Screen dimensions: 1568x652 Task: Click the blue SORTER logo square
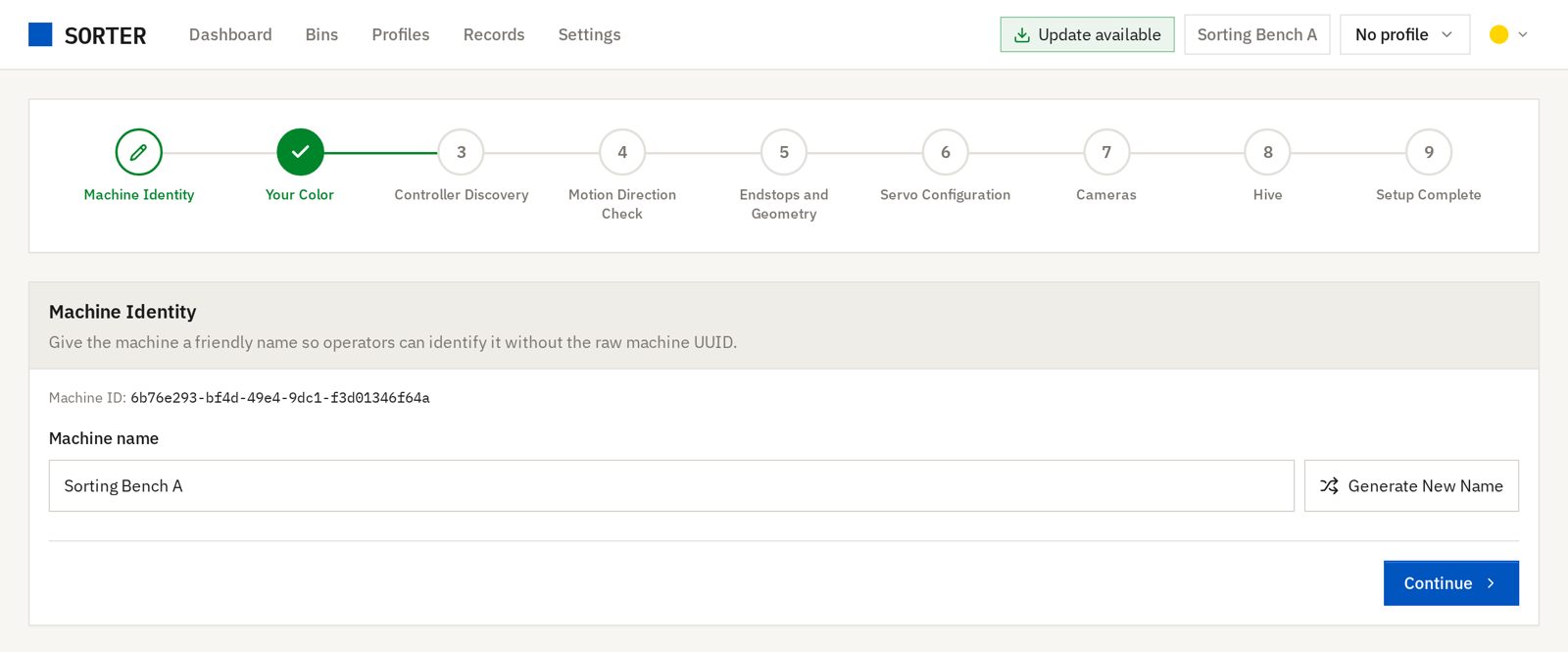[40, 34]
